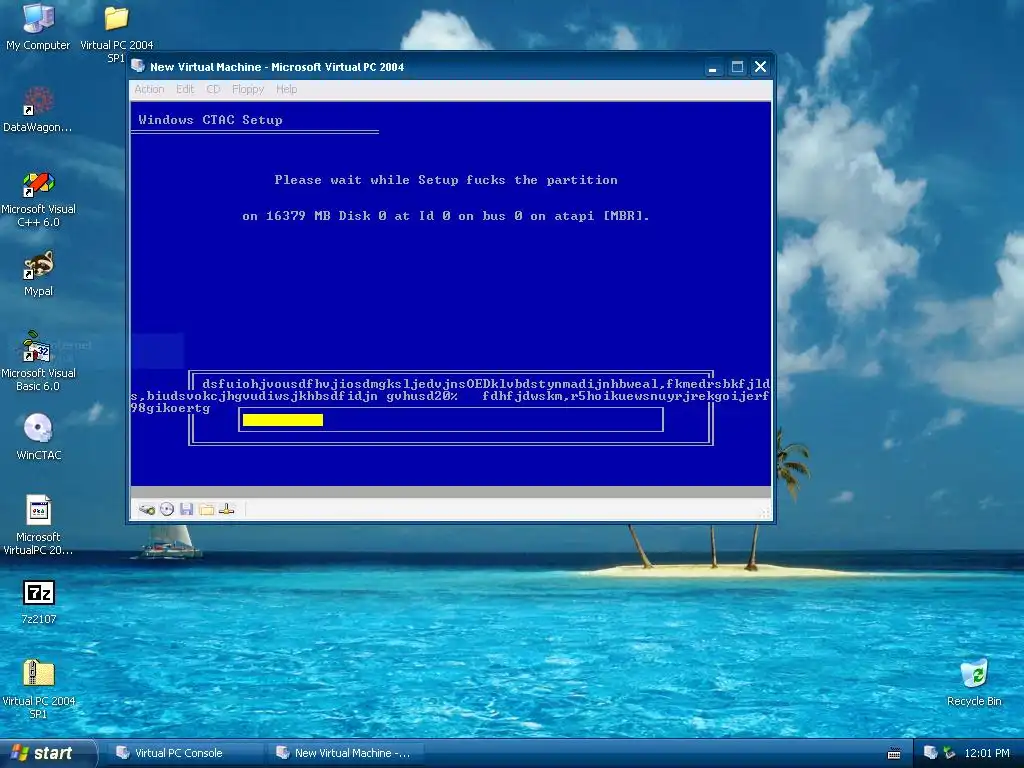Select the My Computer desktop icon
The height and width of the screenshot is (768, 1024).
pyautogui.click(x=38, y=27)
